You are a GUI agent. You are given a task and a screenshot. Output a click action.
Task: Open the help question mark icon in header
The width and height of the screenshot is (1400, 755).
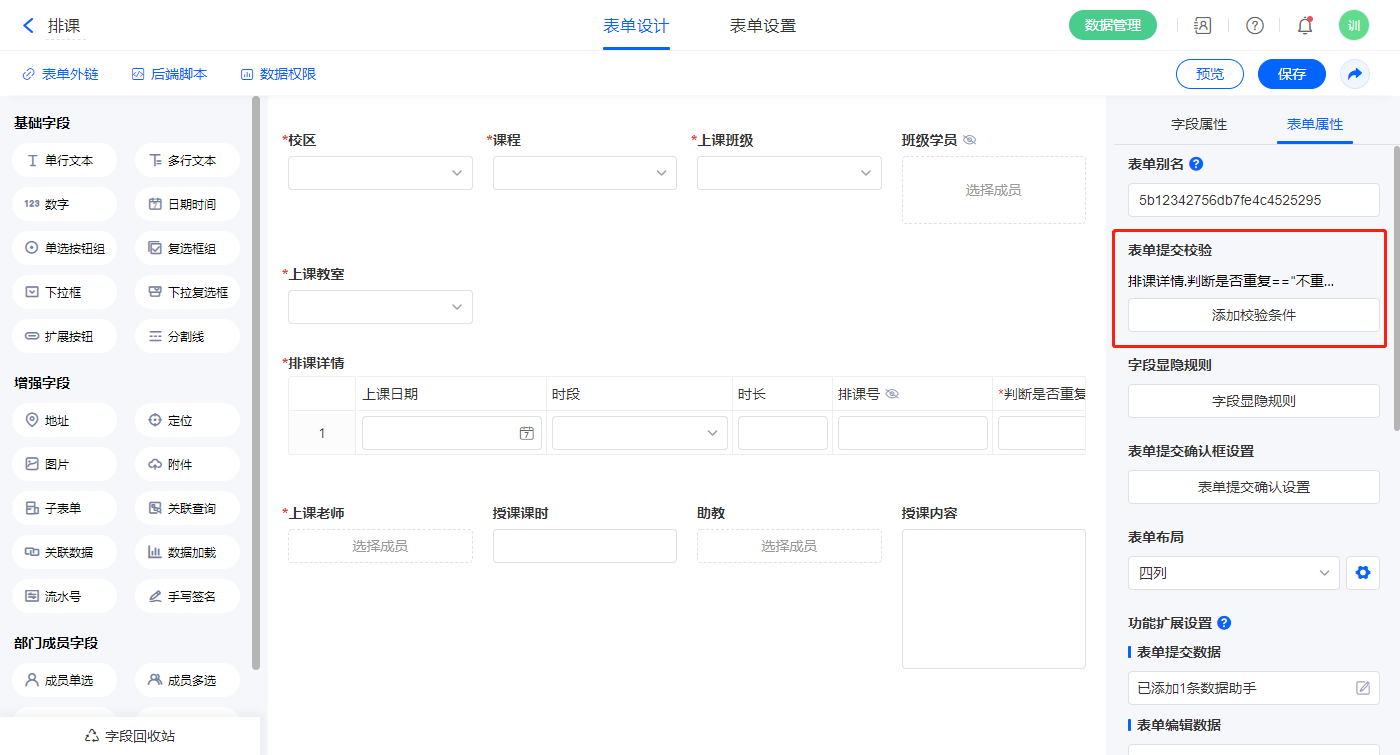tap(1254, 26)
